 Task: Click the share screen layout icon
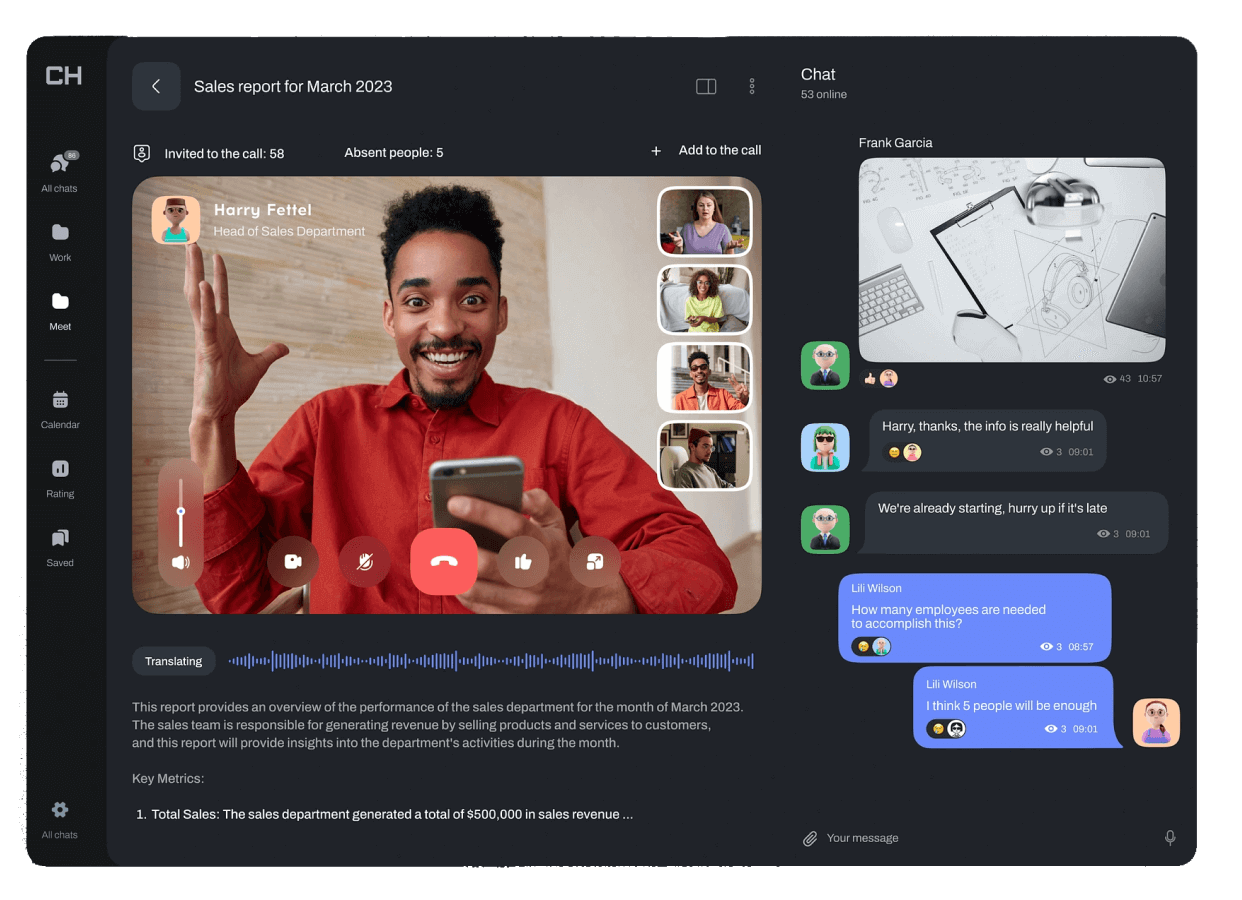pos(594,562)
